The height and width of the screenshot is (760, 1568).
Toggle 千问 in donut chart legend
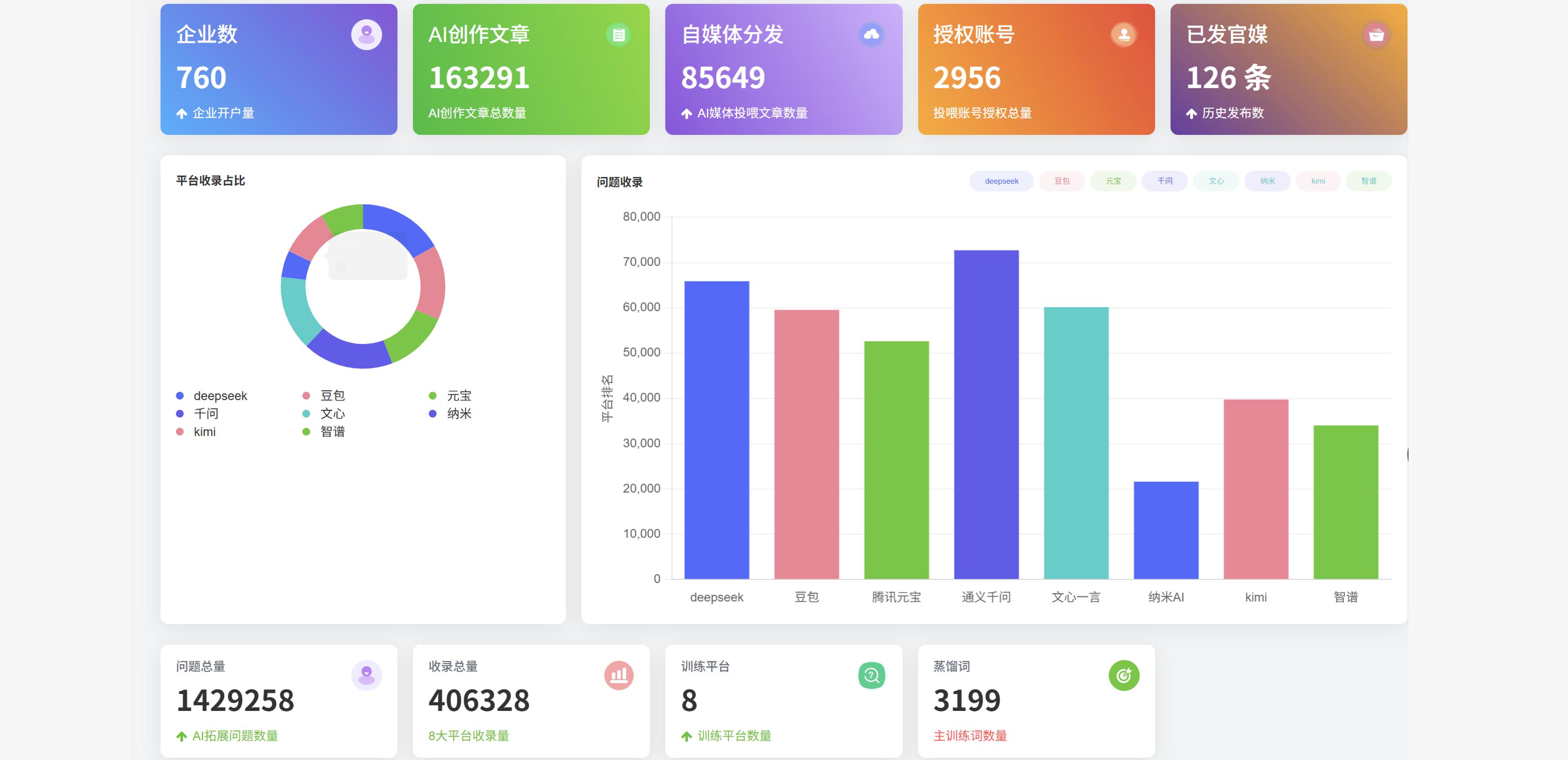coord(197,414)
